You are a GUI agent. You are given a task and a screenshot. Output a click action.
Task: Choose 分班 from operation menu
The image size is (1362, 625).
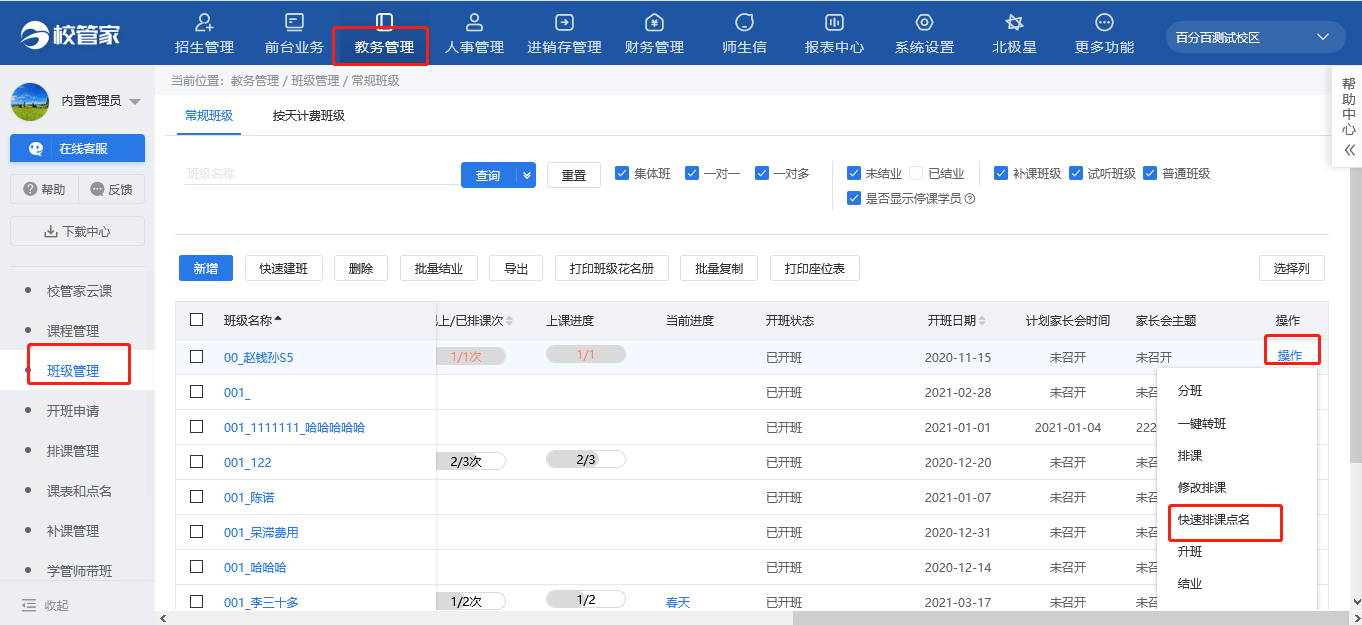1190,391
